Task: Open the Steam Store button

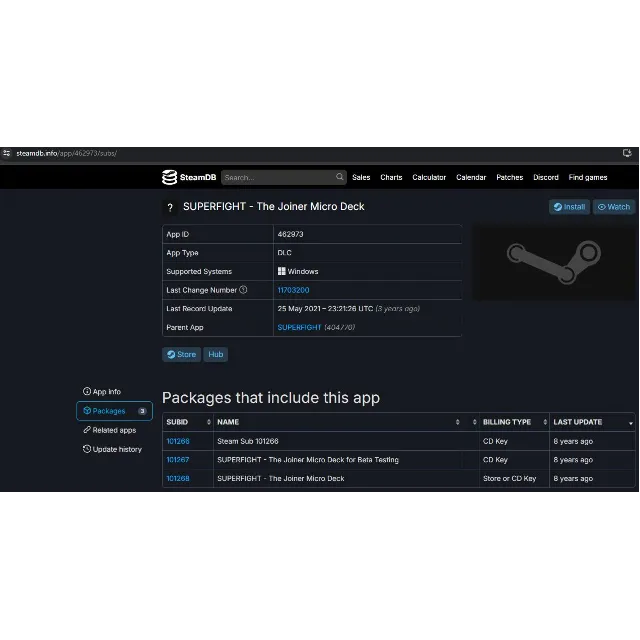Action: pyautogui.click(x=182, y=354)
